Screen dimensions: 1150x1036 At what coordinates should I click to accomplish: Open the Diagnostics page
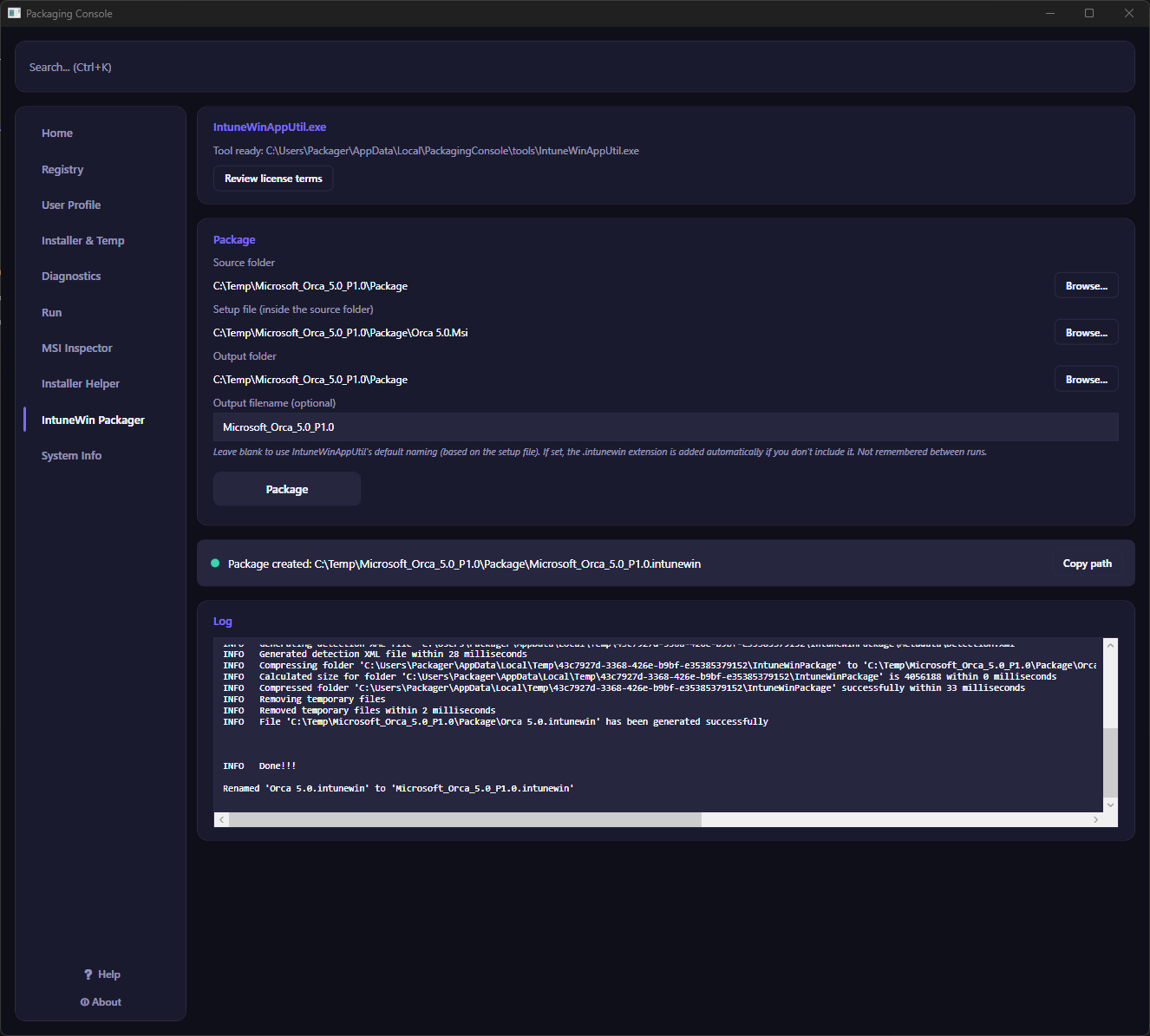click(71, 277)
